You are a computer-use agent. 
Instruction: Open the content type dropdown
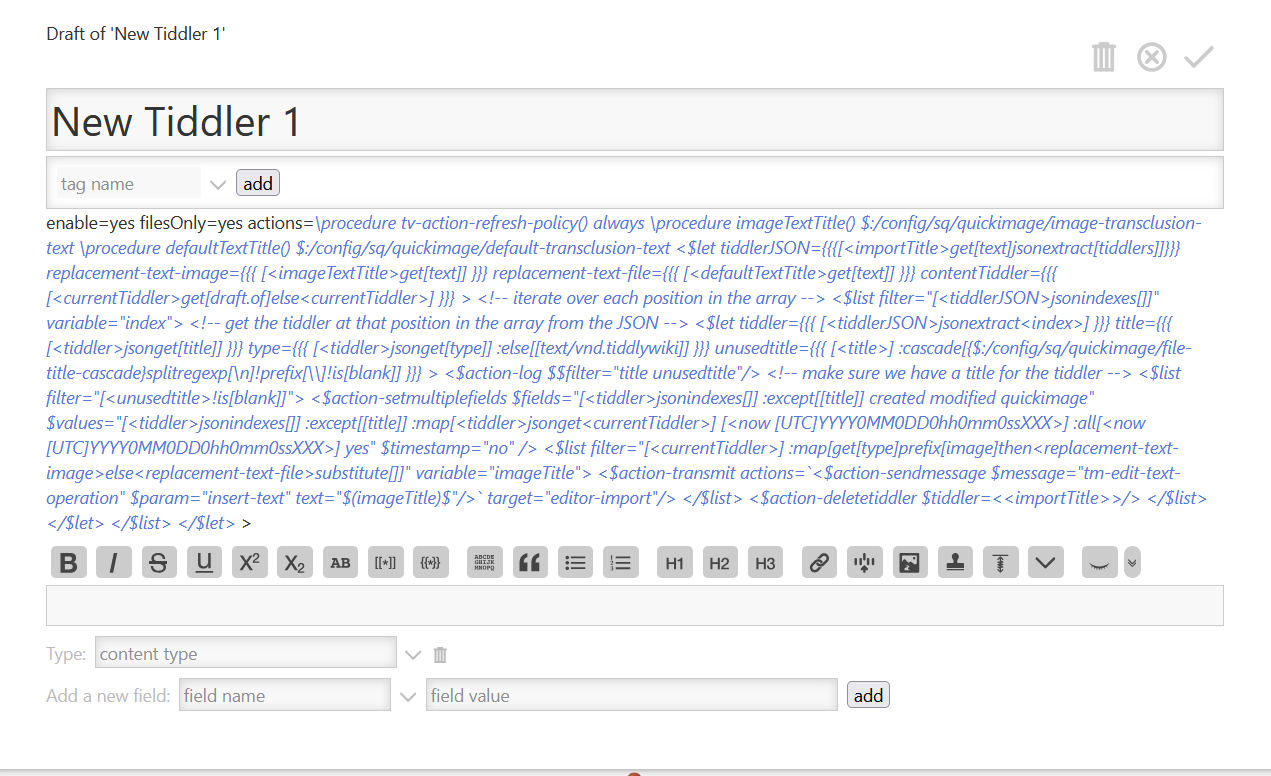pos(413,655)
